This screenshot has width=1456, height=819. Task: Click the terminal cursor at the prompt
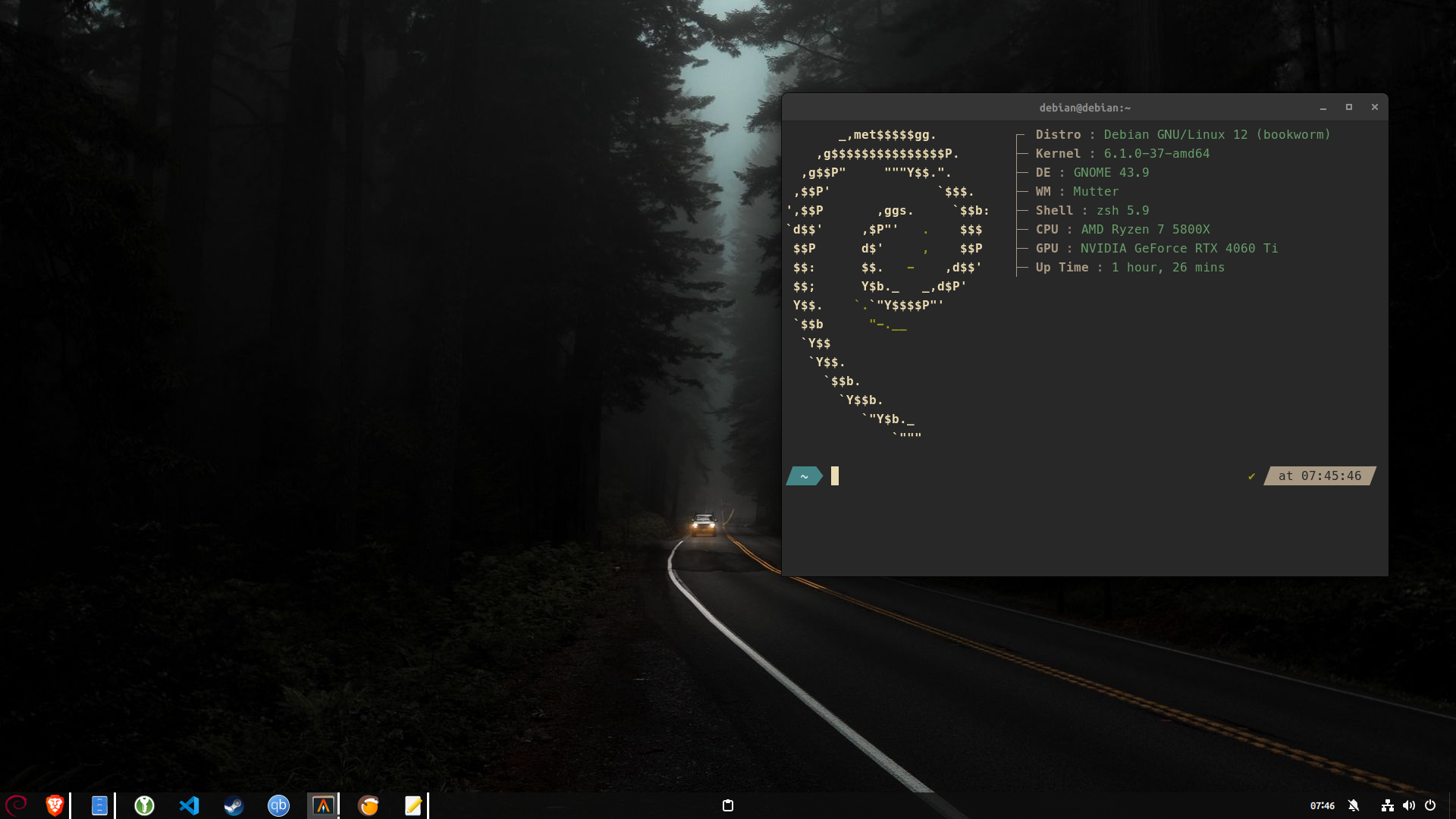(x=835, y=475)
